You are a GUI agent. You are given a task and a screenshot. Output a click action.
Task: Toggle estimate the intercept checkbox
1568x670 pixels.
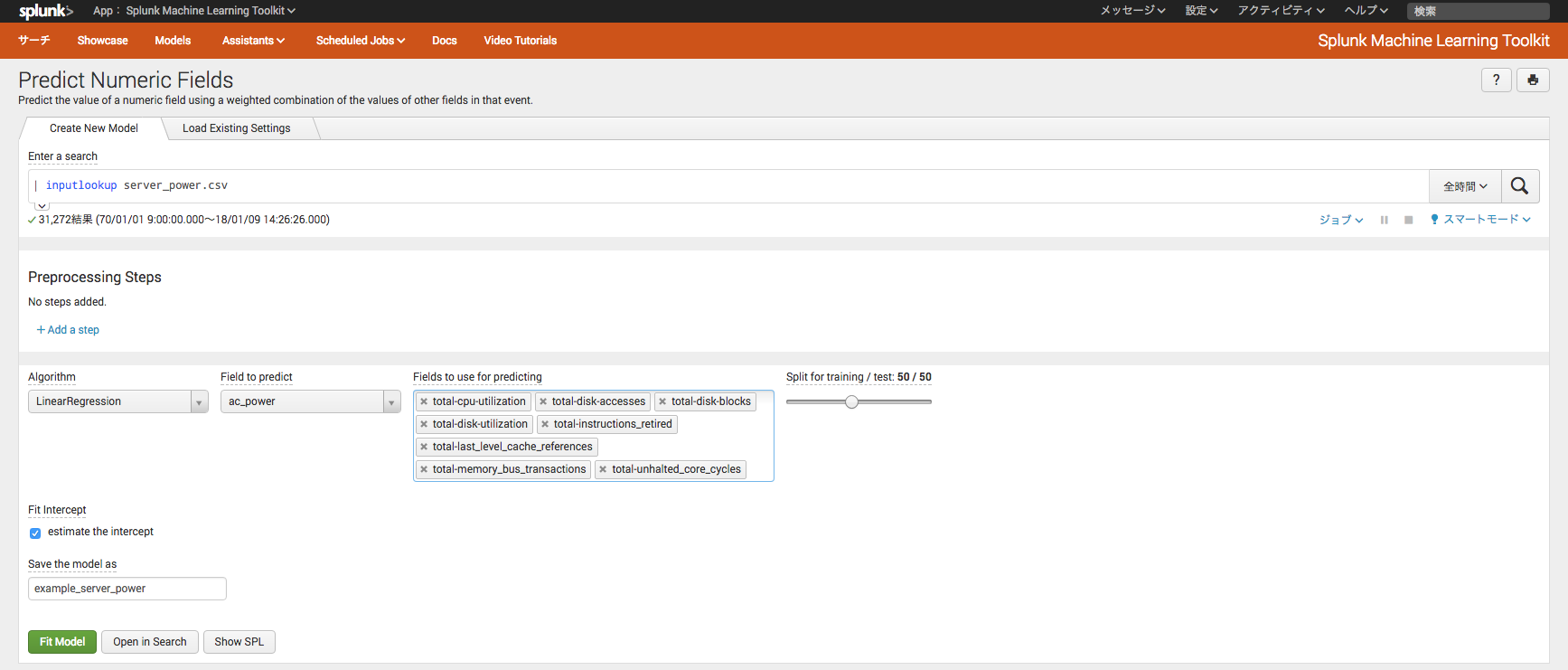(35, 533)
